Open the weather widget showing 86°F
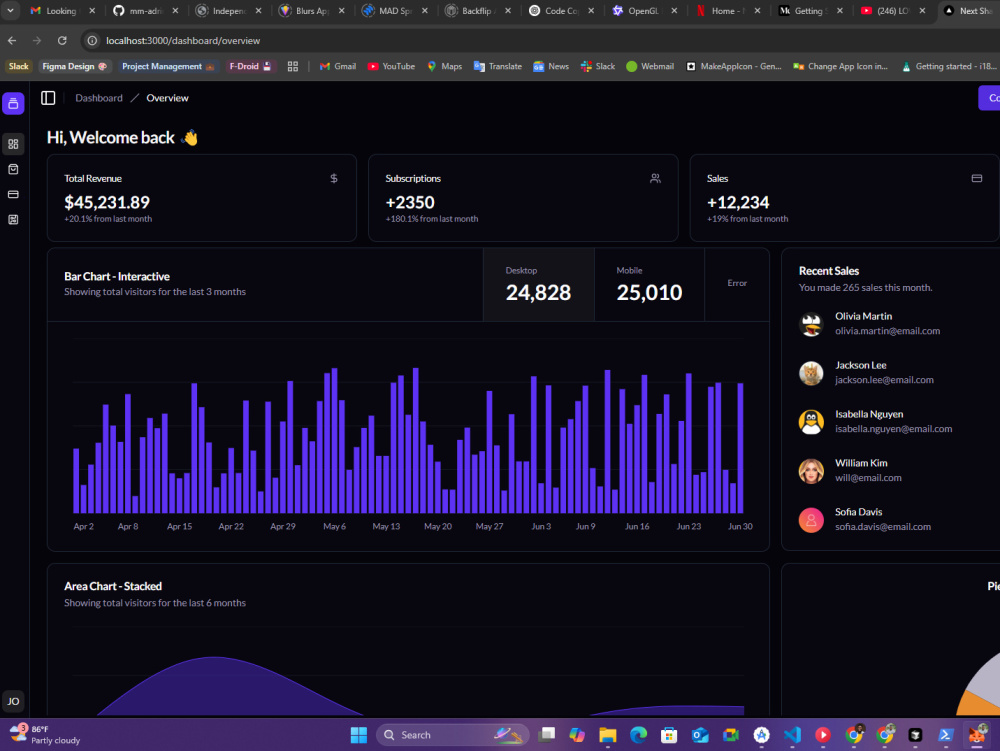The image size is (1000, 751). pos(45,734)
